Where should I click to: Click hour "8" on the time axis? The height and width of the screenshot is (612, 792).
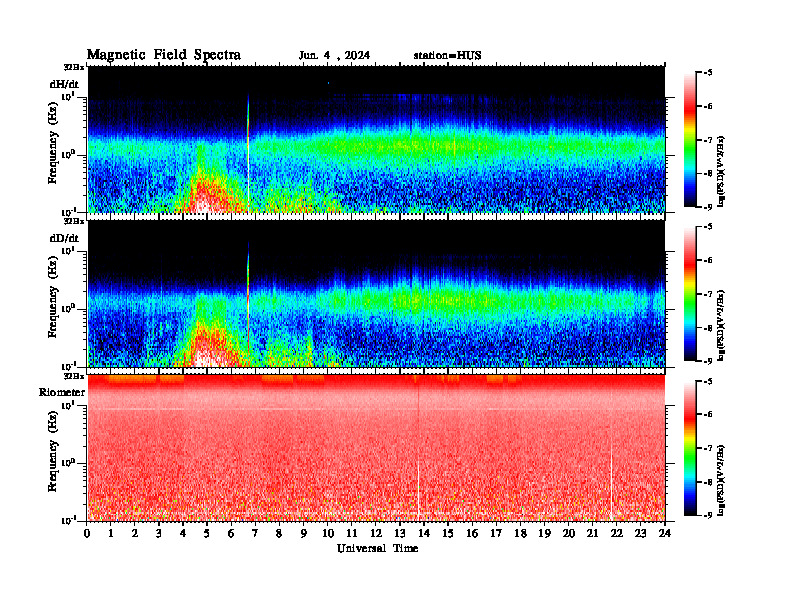(x=279, y=533)
